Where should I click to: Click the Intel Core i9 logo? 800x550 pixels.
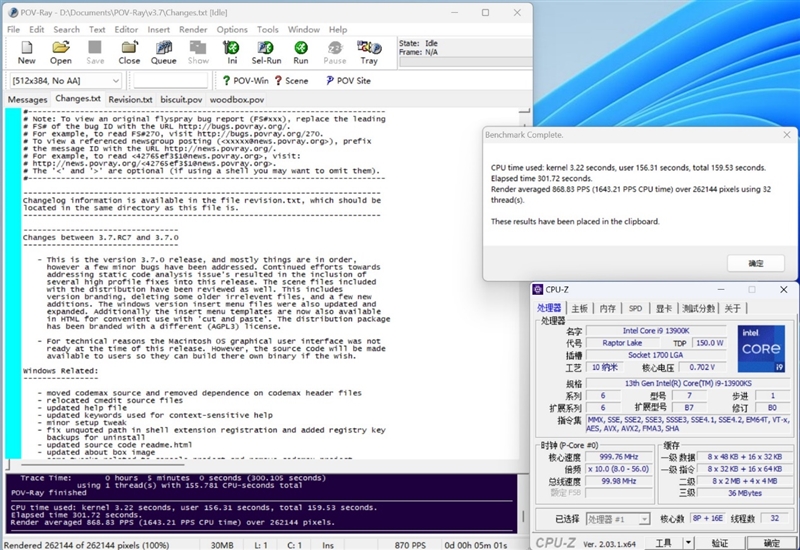click(x=761, y=348)
